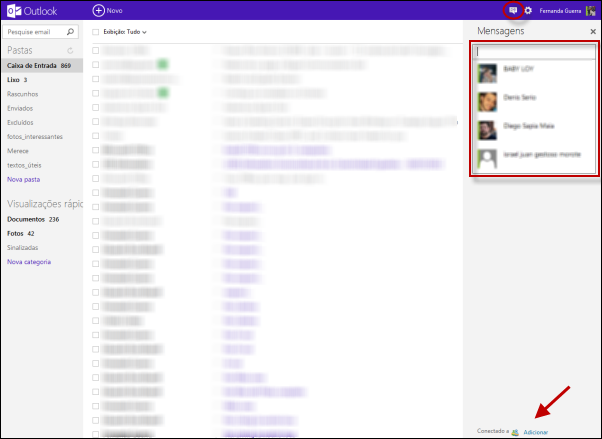Screen dimensions: 602x439
Task: Select the Rascunhos folder
Action: 24,93
